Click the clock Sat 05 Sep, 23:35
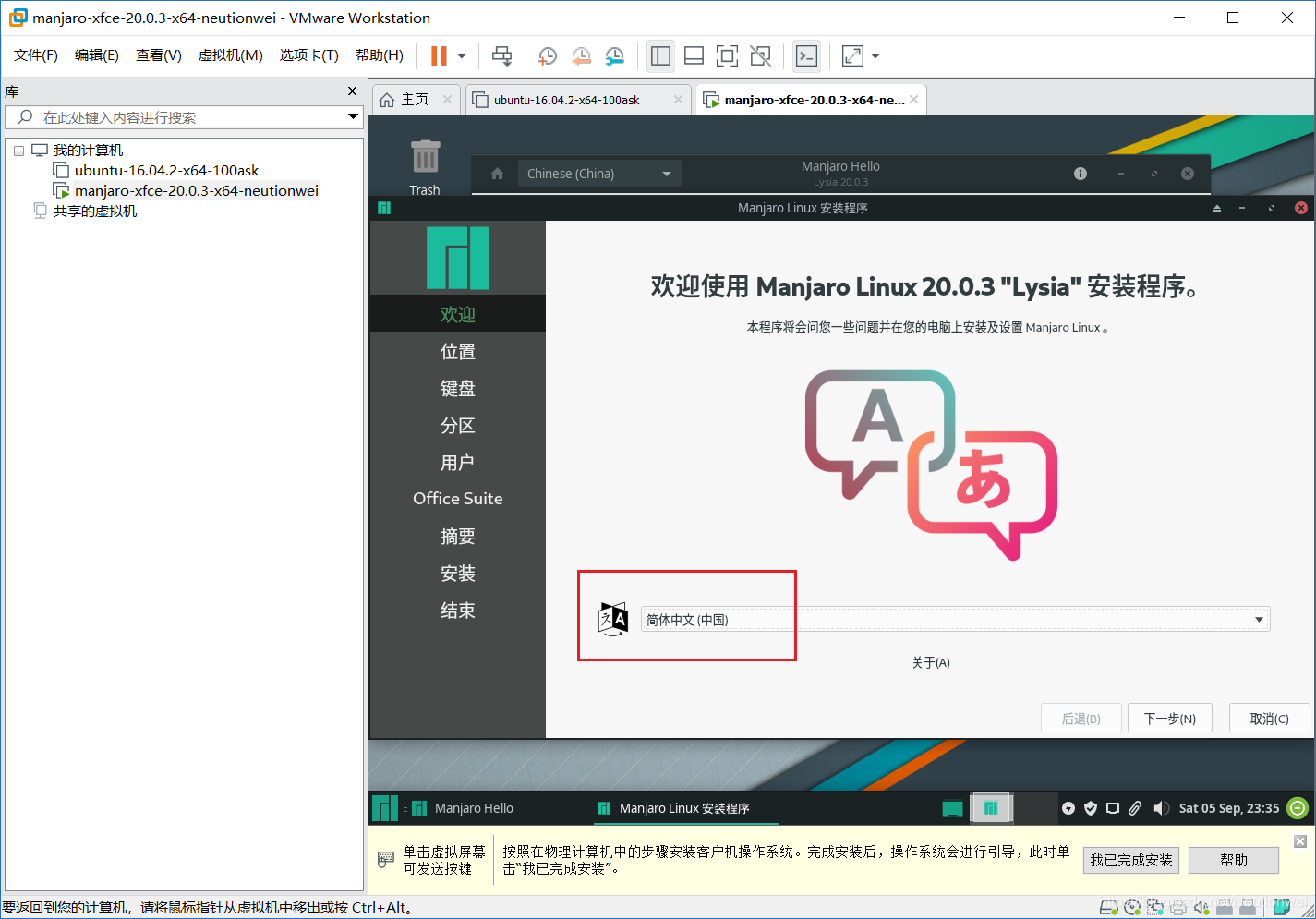The image size is (1316, 919). (1229, 808)
